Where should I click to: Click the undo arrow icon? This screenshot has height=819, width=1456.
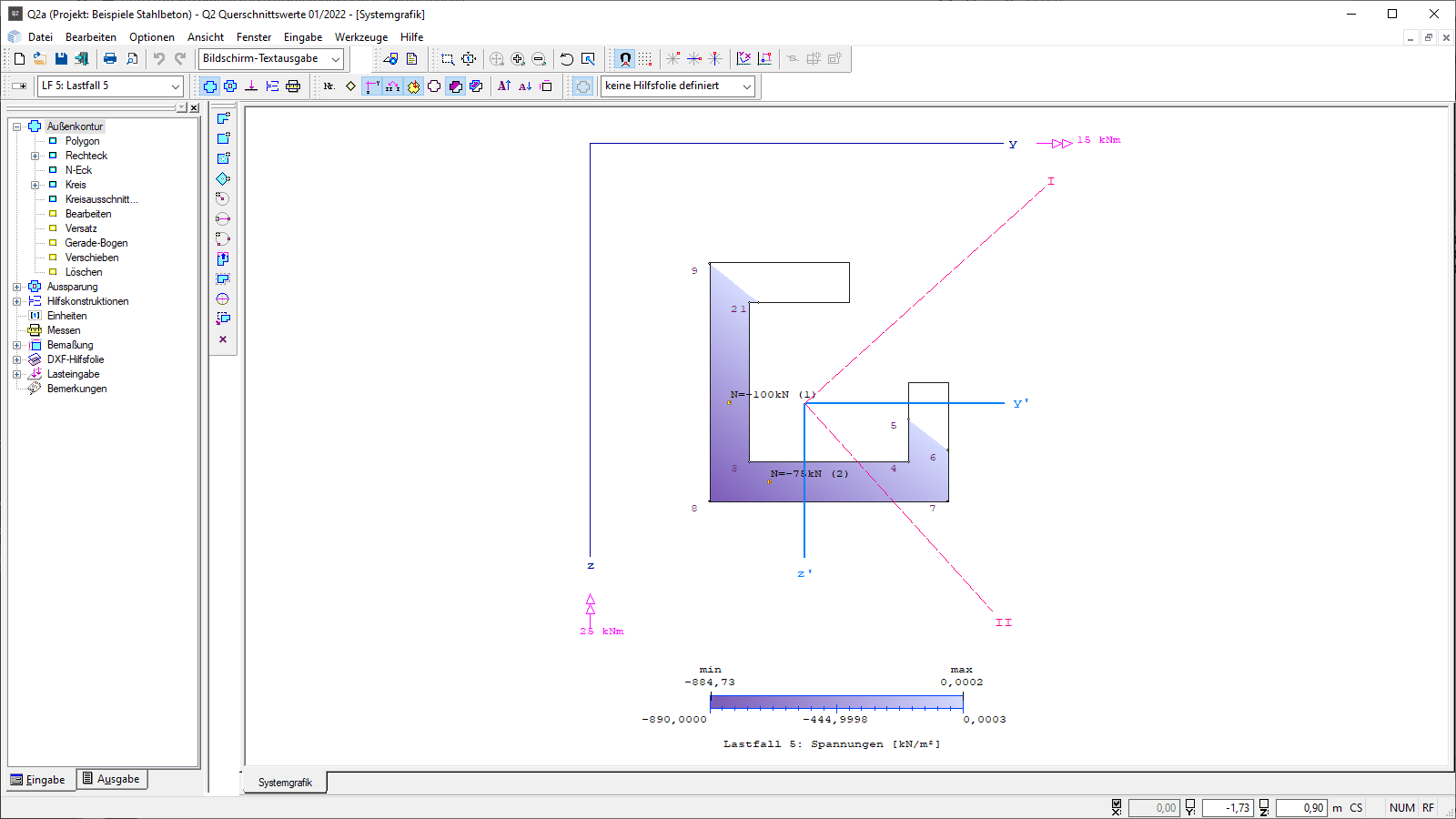pyautogui.click(x=159, y=58)
